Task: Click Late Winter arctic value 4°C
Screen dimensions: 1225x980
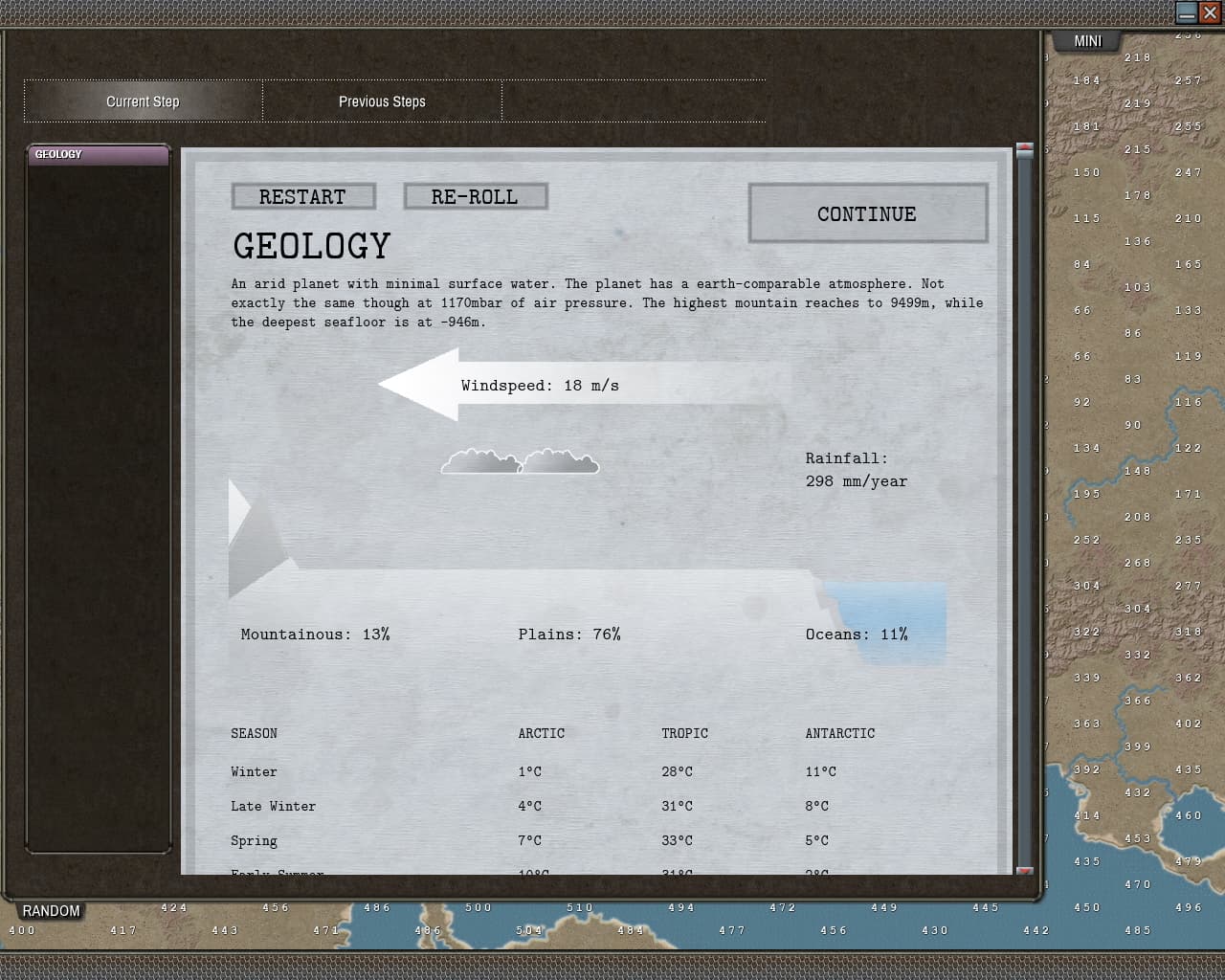Action: pyautogui.click(x=530, y=807)
